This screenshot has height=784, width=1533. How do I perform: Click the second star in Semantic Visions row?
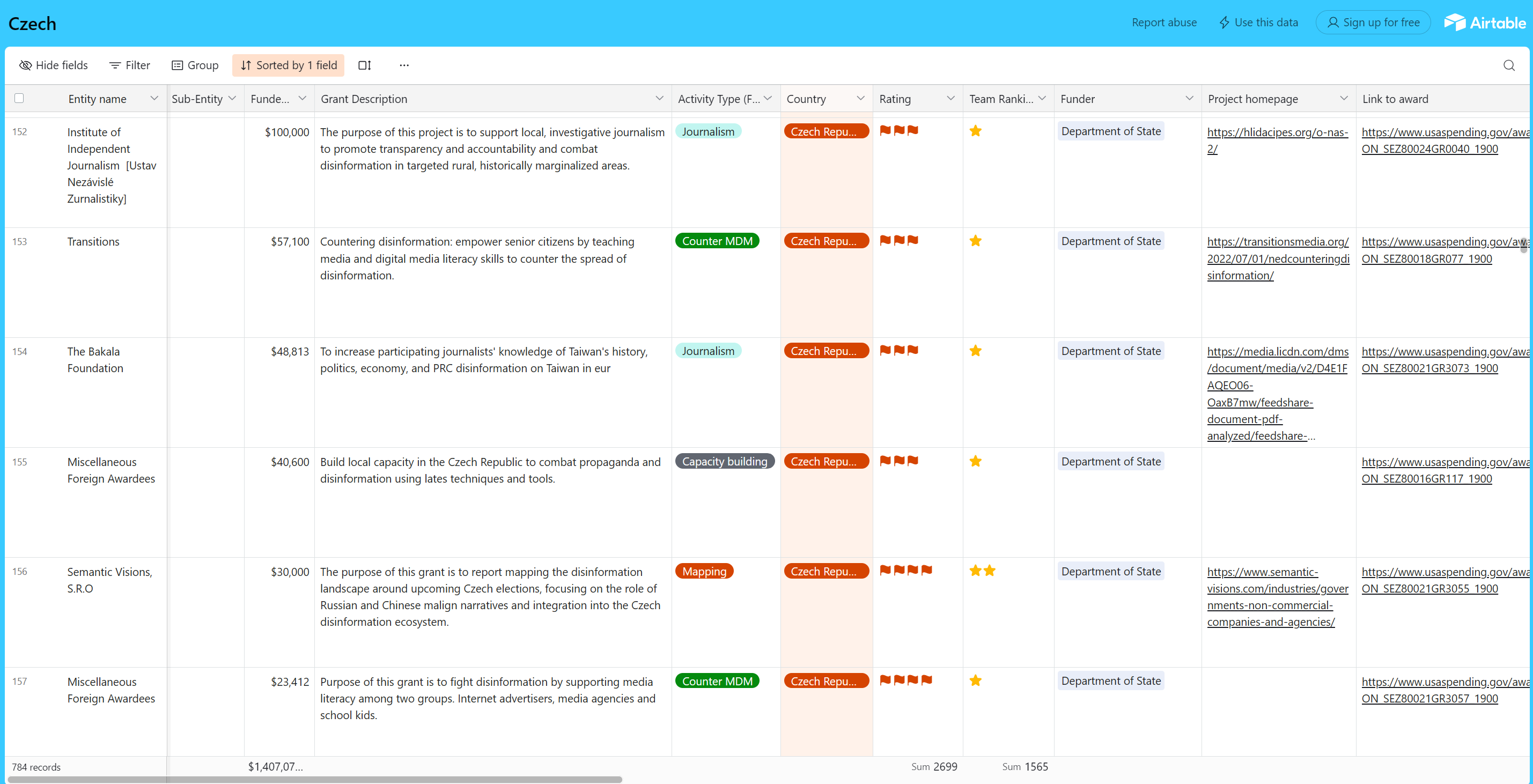coord(990,571)
